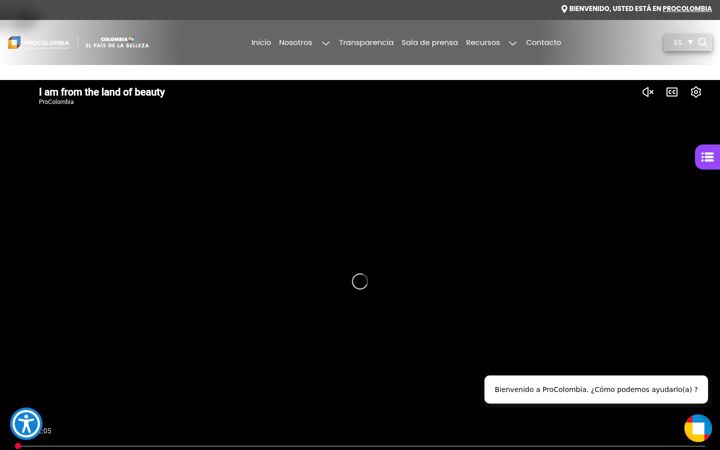Open the Recursos menu item

[x=483, y=42]
